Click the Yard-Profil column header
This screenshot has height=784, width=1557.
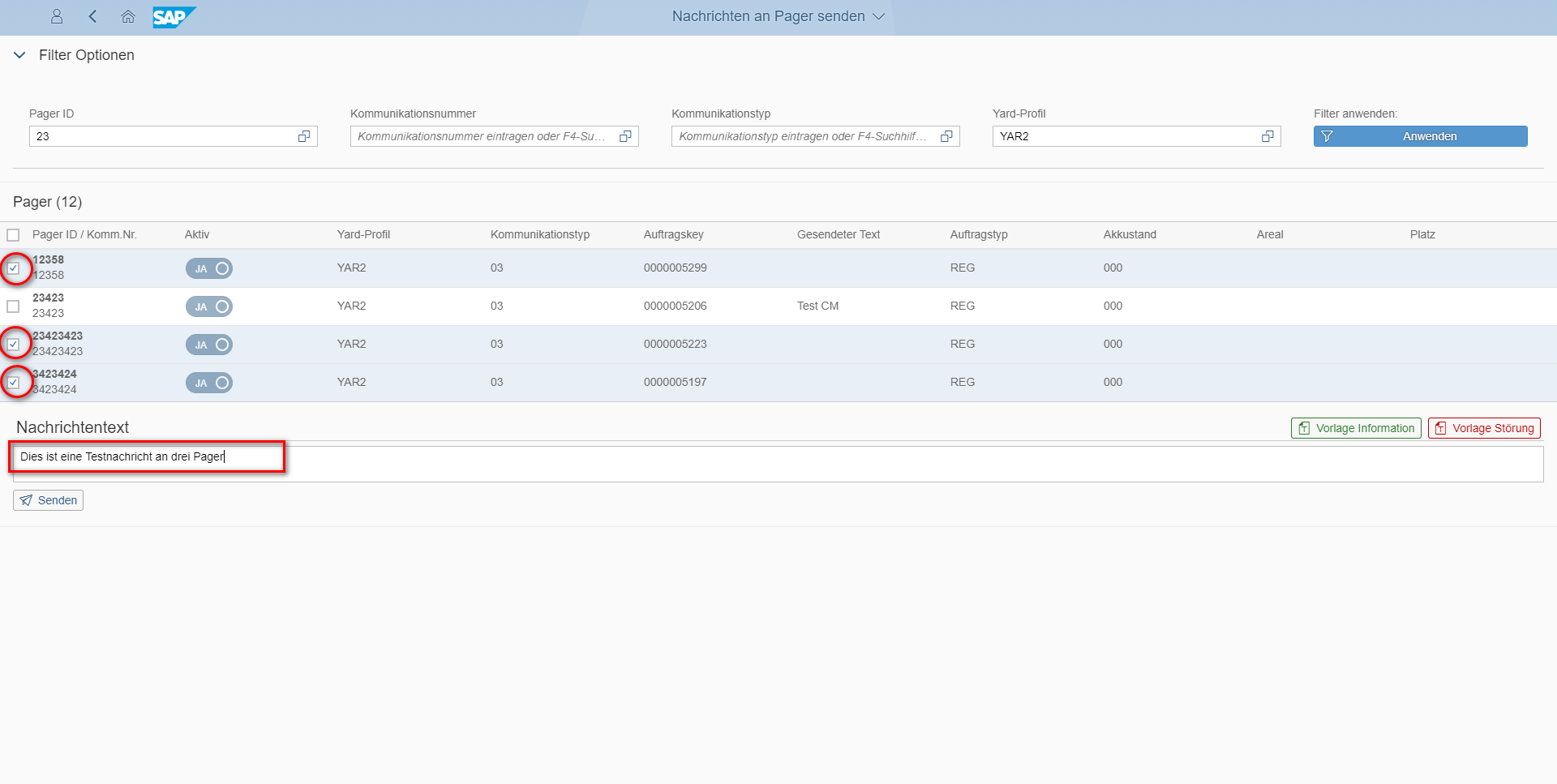[x=363, y=234]
